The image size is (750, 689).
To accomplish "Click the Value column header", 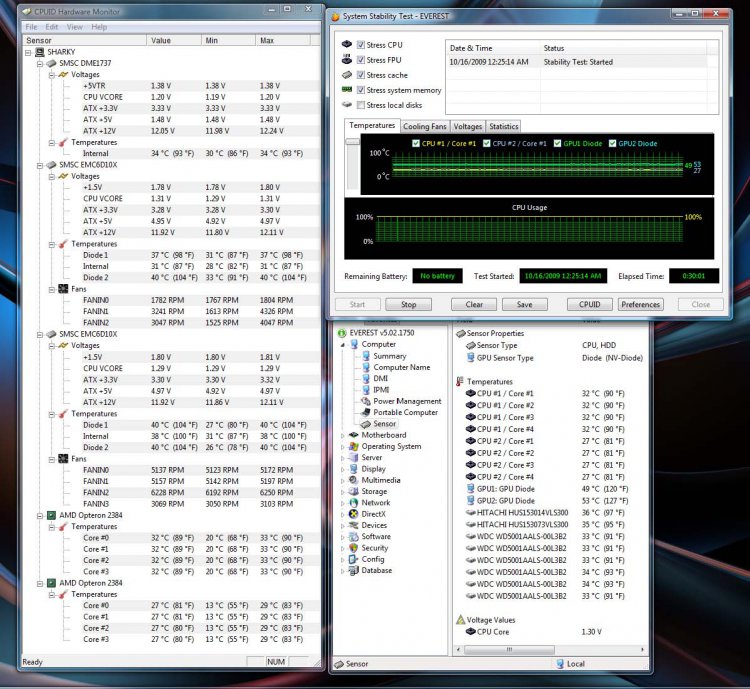I will [174, 41].
